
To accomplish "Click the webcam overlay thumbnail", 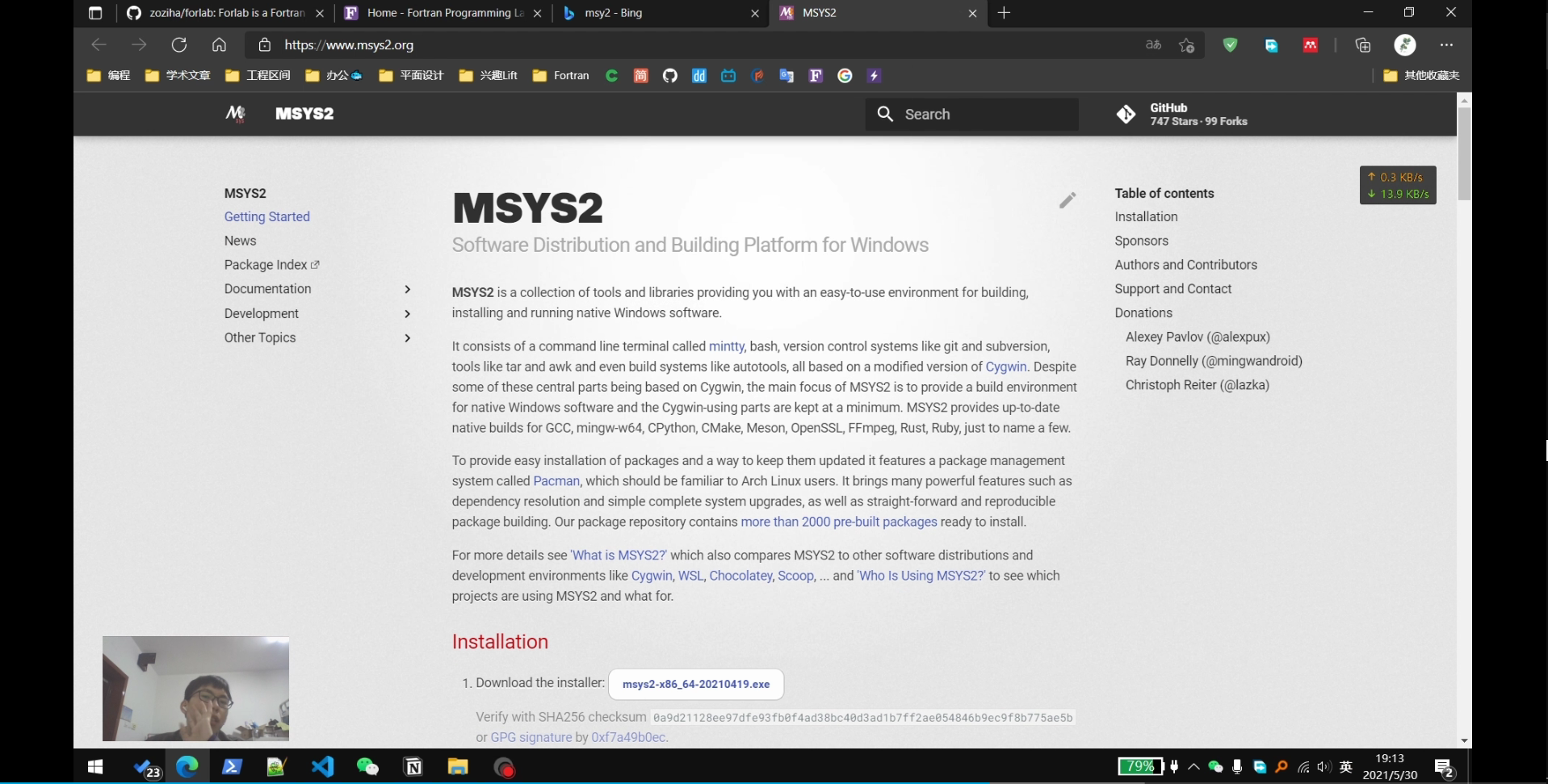I will (195, 689).
